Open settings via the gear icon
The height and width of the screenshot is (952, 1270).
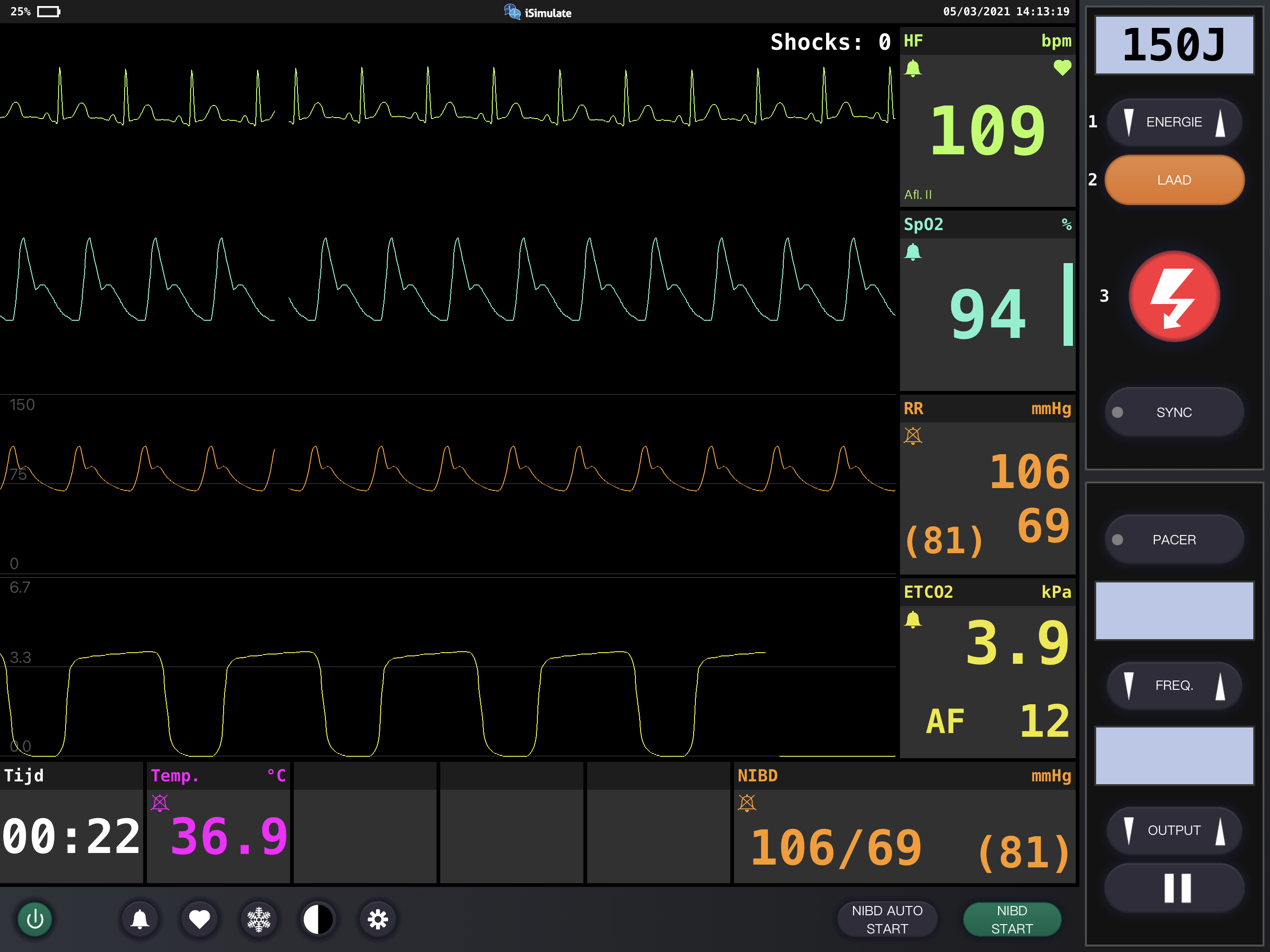[x=377, y=919]
